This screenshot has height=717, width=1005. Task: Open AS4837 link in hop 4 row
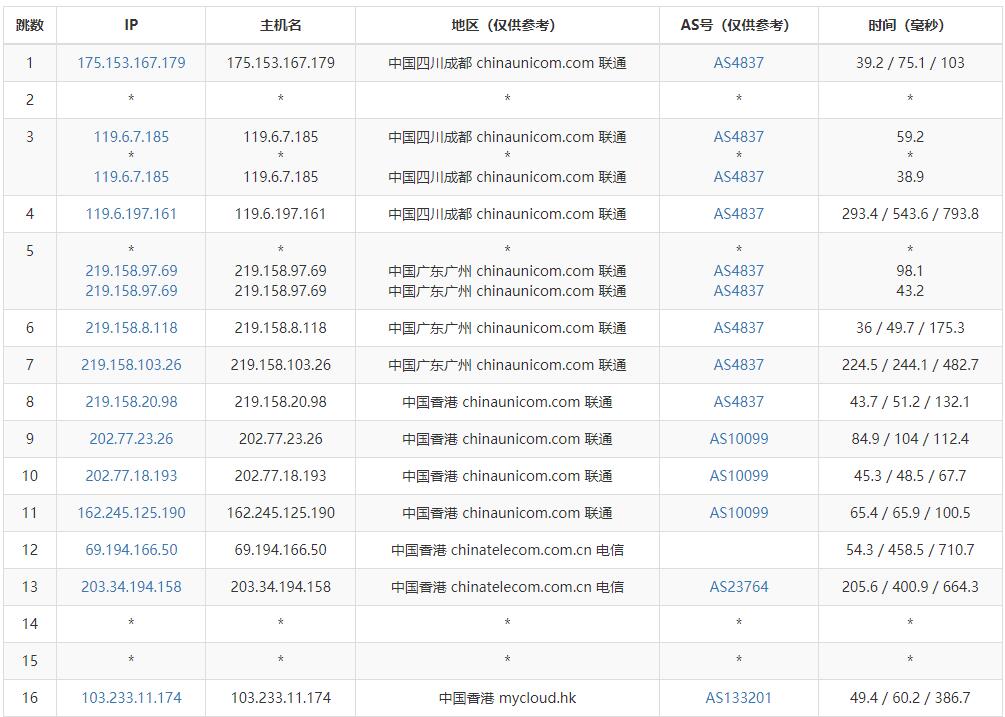738,214
